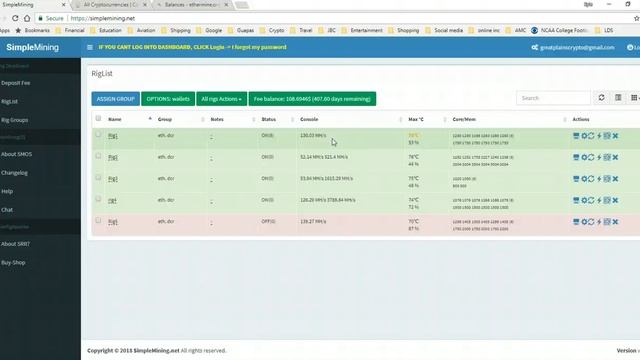Open the gear settings icon for the 126.29 MH/s rig
Viewport: 640px width, 360px height.
(584, 200)
